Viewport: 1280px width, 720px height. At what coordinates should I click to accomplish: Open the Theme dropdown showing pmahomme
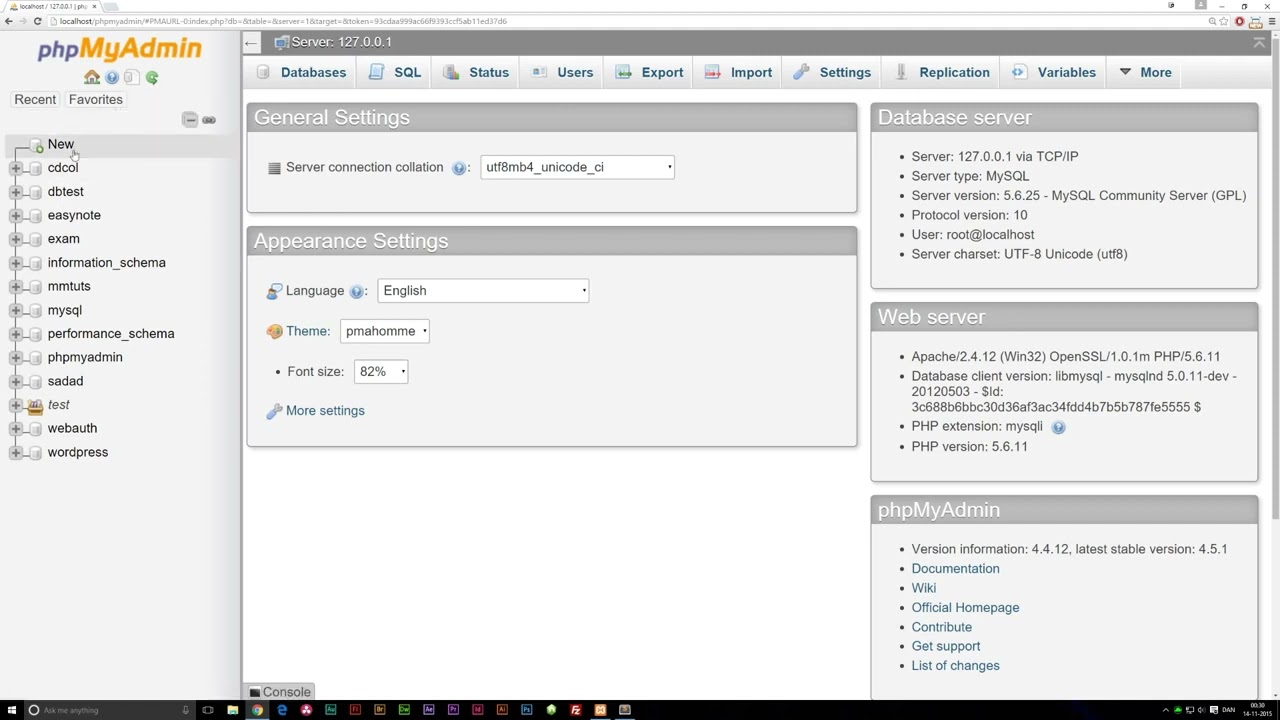385,331
